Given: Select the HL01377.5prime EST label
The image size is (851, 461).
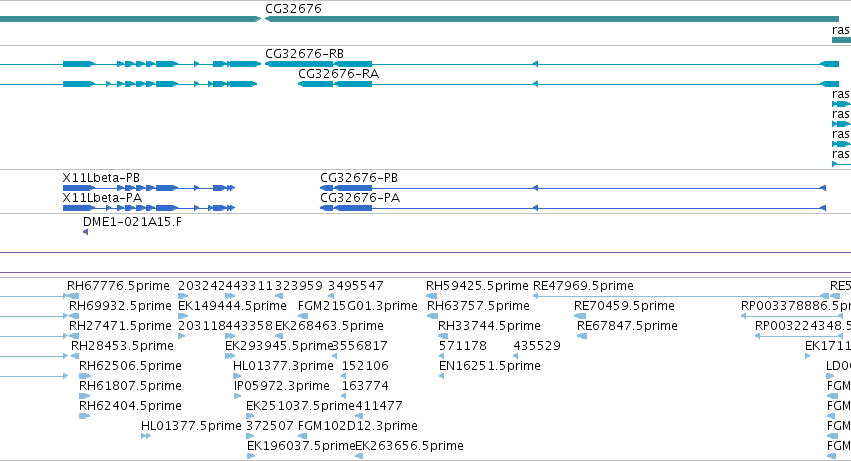Looking at the screenshot, I should [x=191, y=426].
